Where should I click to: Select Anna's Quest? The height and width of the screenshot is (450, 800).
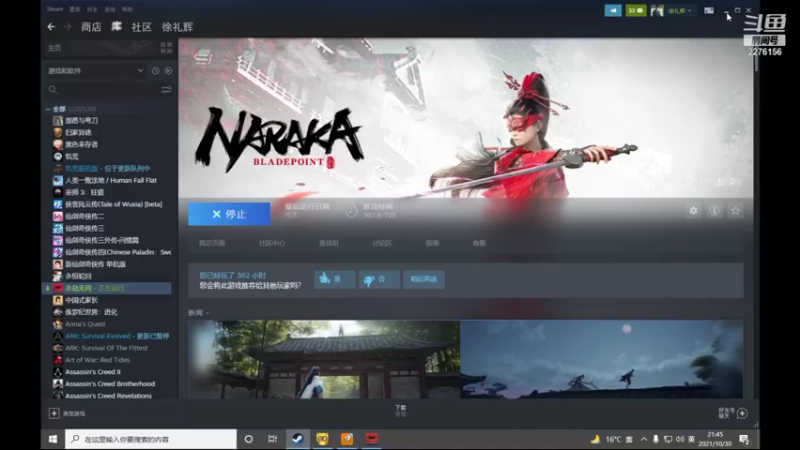coord(85,324)
